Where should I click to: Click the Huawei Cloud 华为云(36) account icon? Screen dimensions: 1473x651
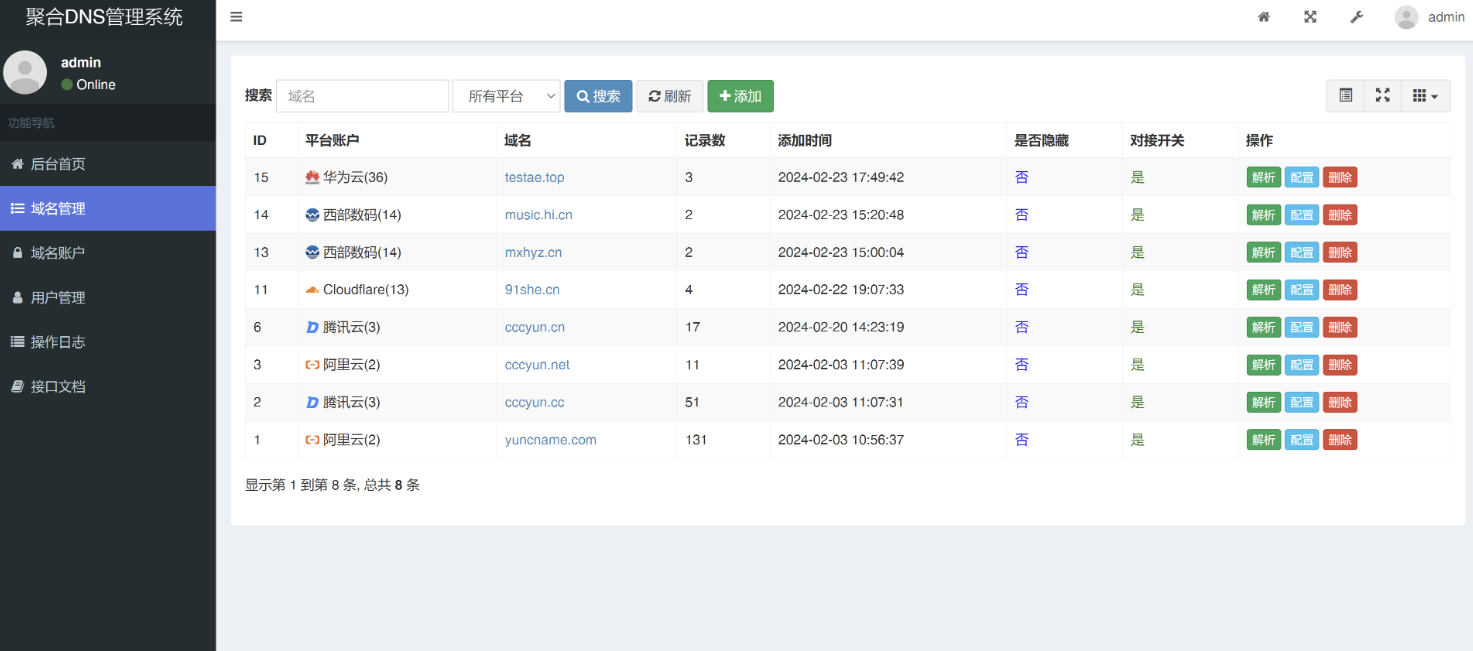tap(312, 177)
